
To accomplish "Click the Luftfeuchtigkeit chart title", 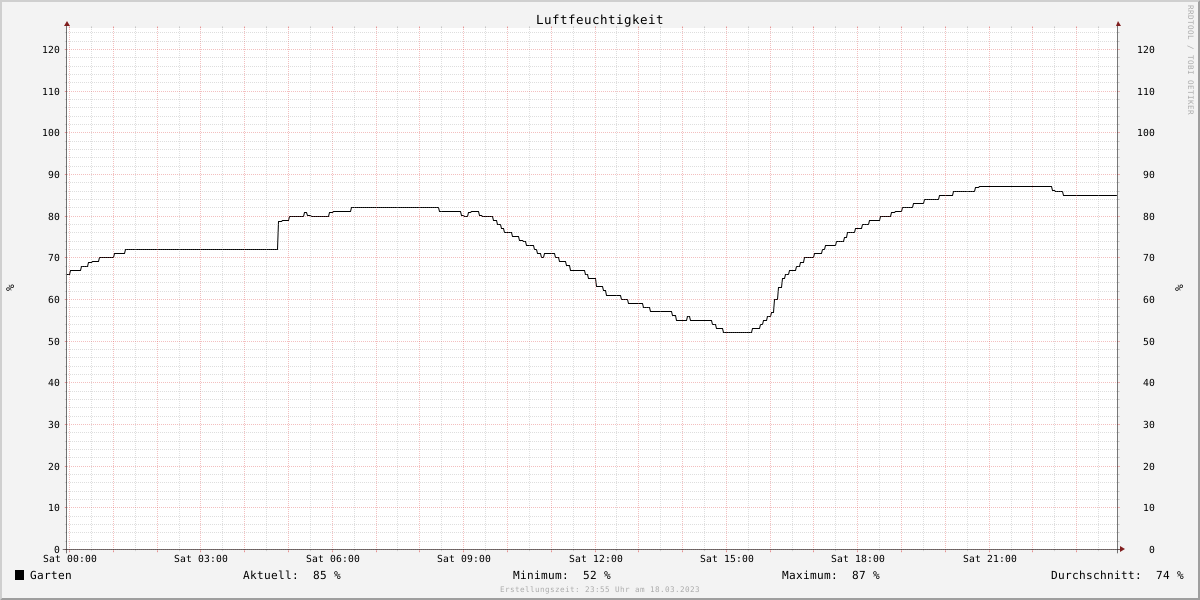I will click(x=599, y=20).
